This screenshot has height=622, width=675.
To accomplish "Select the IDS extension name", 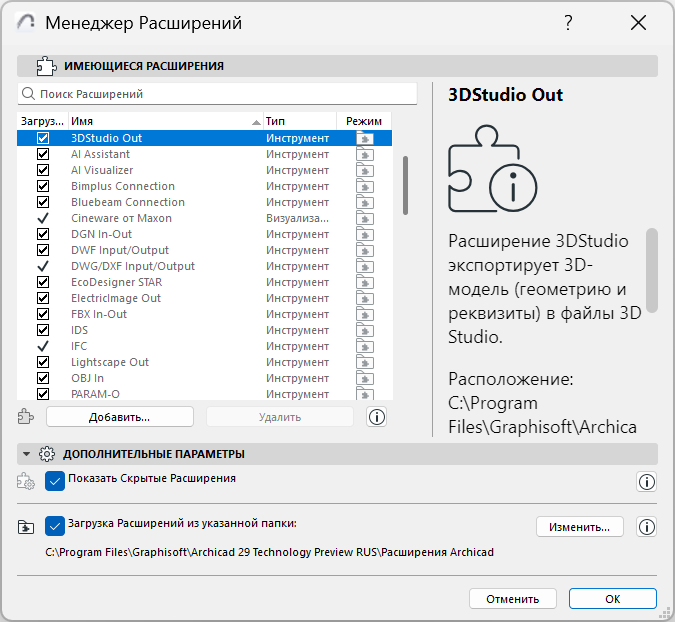I will (x=80, y=330).
